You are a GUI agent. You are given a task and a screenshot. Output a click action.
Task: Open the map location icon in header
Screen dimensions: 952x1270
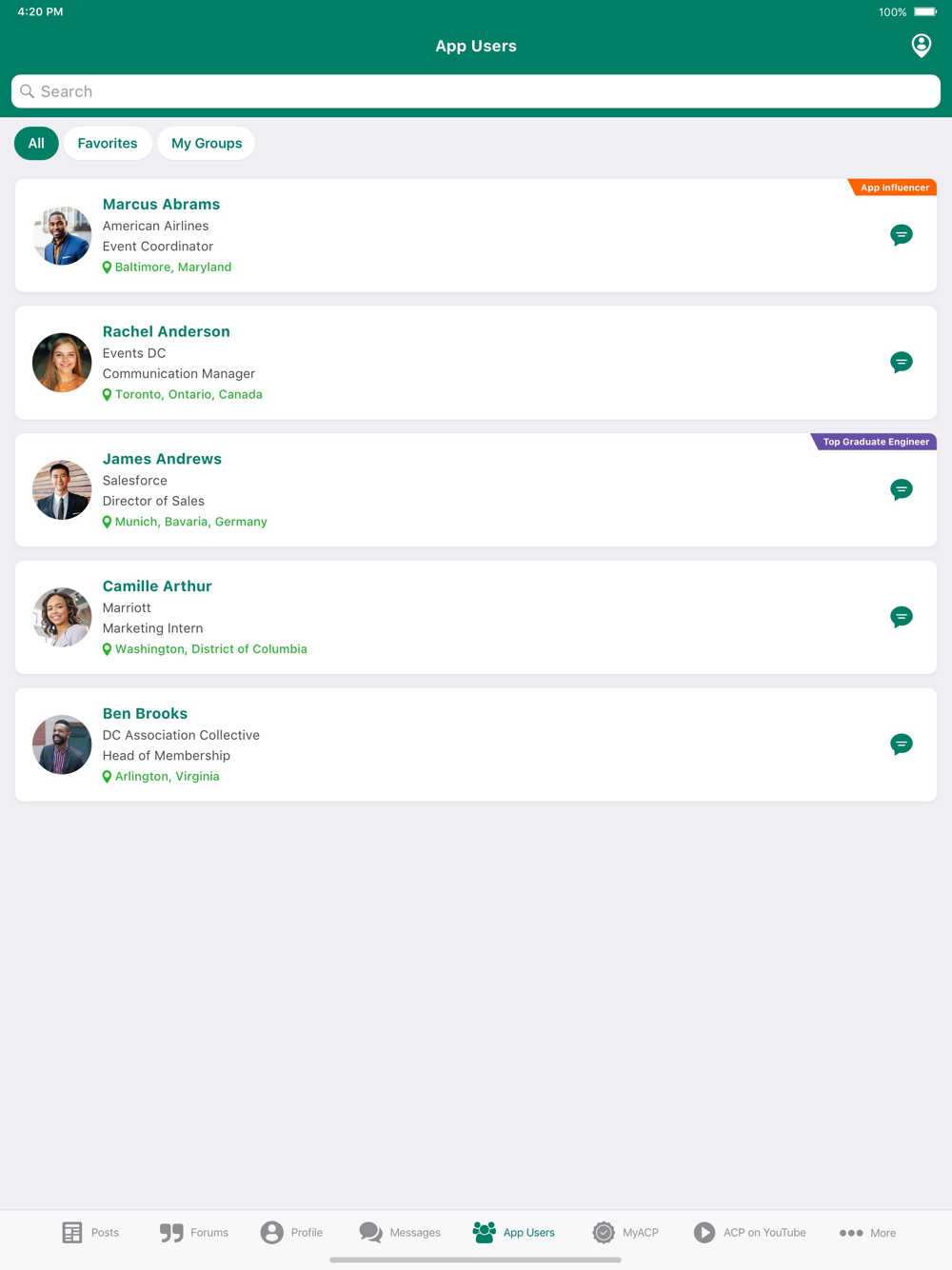[921, 45]
